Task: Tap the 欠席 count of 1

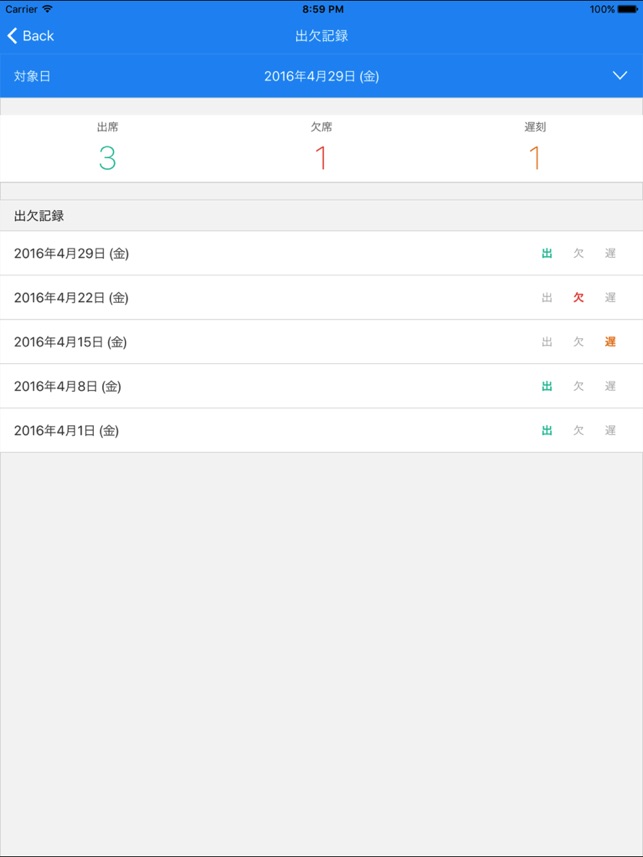Action: [321, 158]
